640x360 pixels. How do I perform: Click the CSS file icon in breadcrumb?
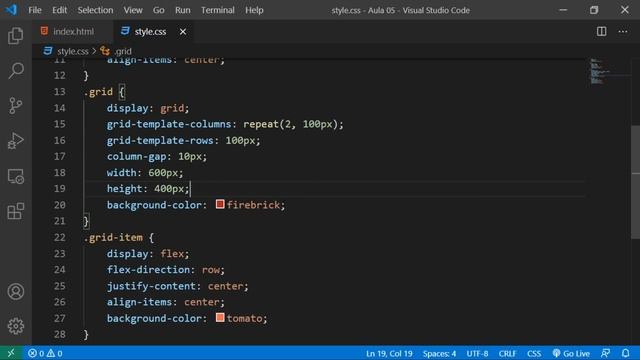(x=48, y=51)
